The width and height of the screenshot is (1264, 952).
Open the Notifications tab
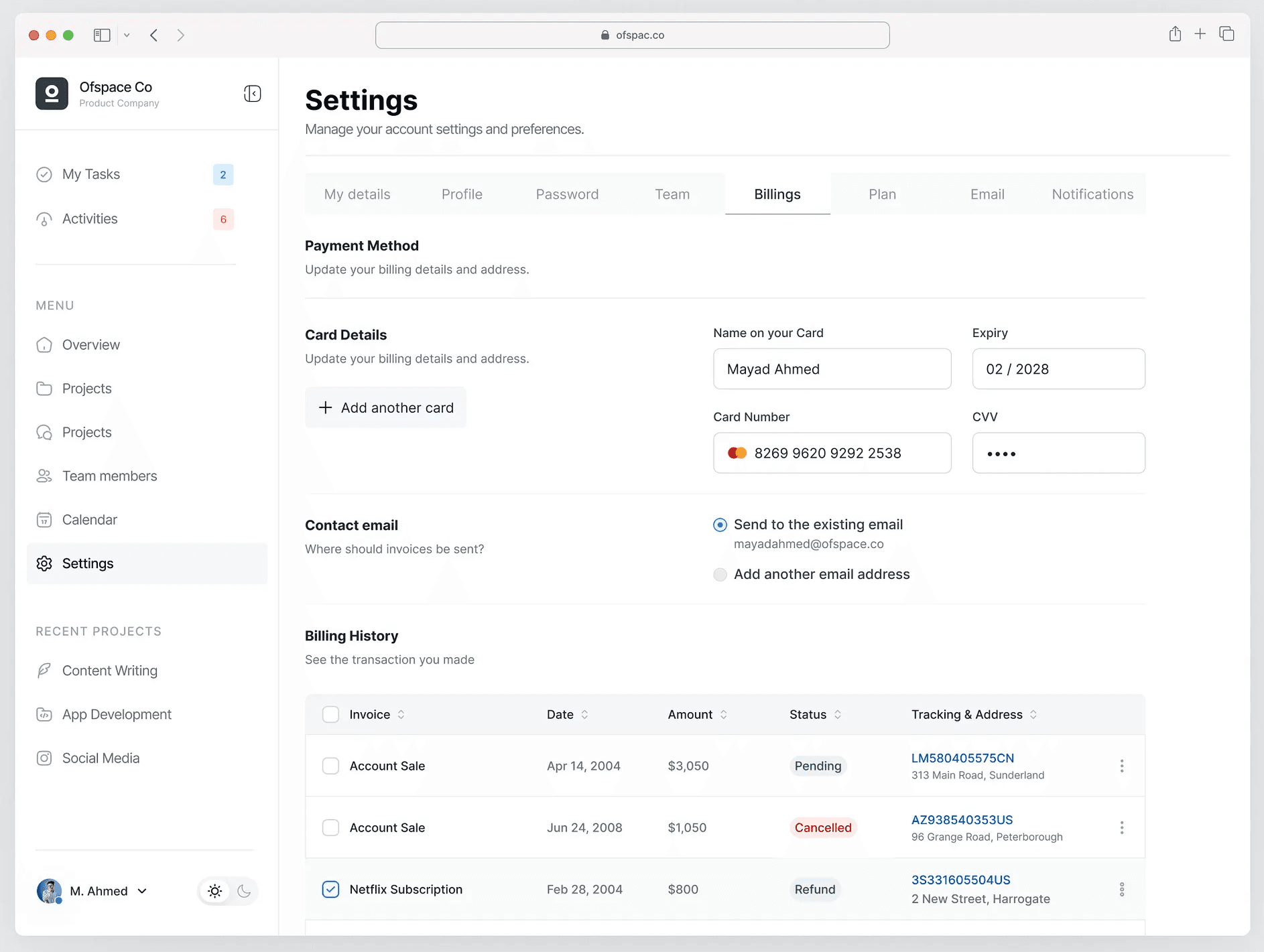point(1092,194)
